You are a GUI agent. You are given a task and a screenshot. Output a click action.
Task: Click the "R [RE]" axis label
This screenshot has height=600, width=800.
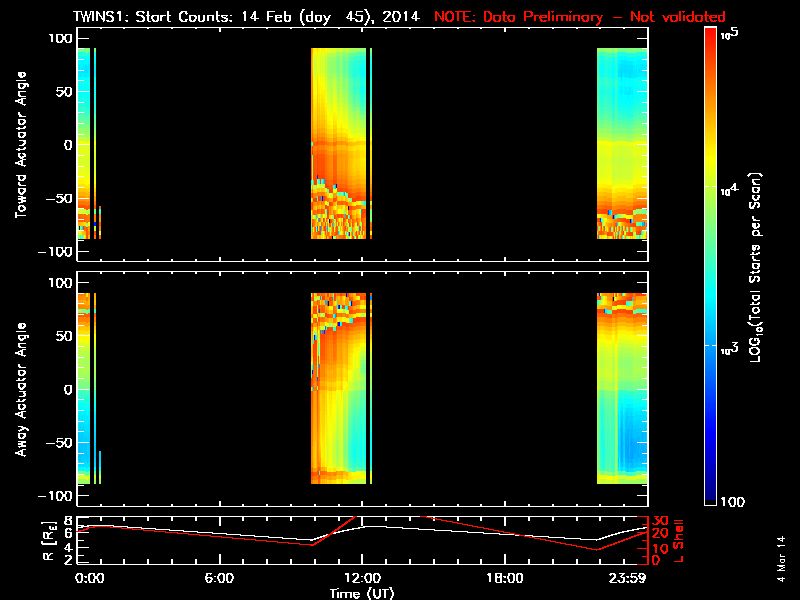tap(47, 541)
